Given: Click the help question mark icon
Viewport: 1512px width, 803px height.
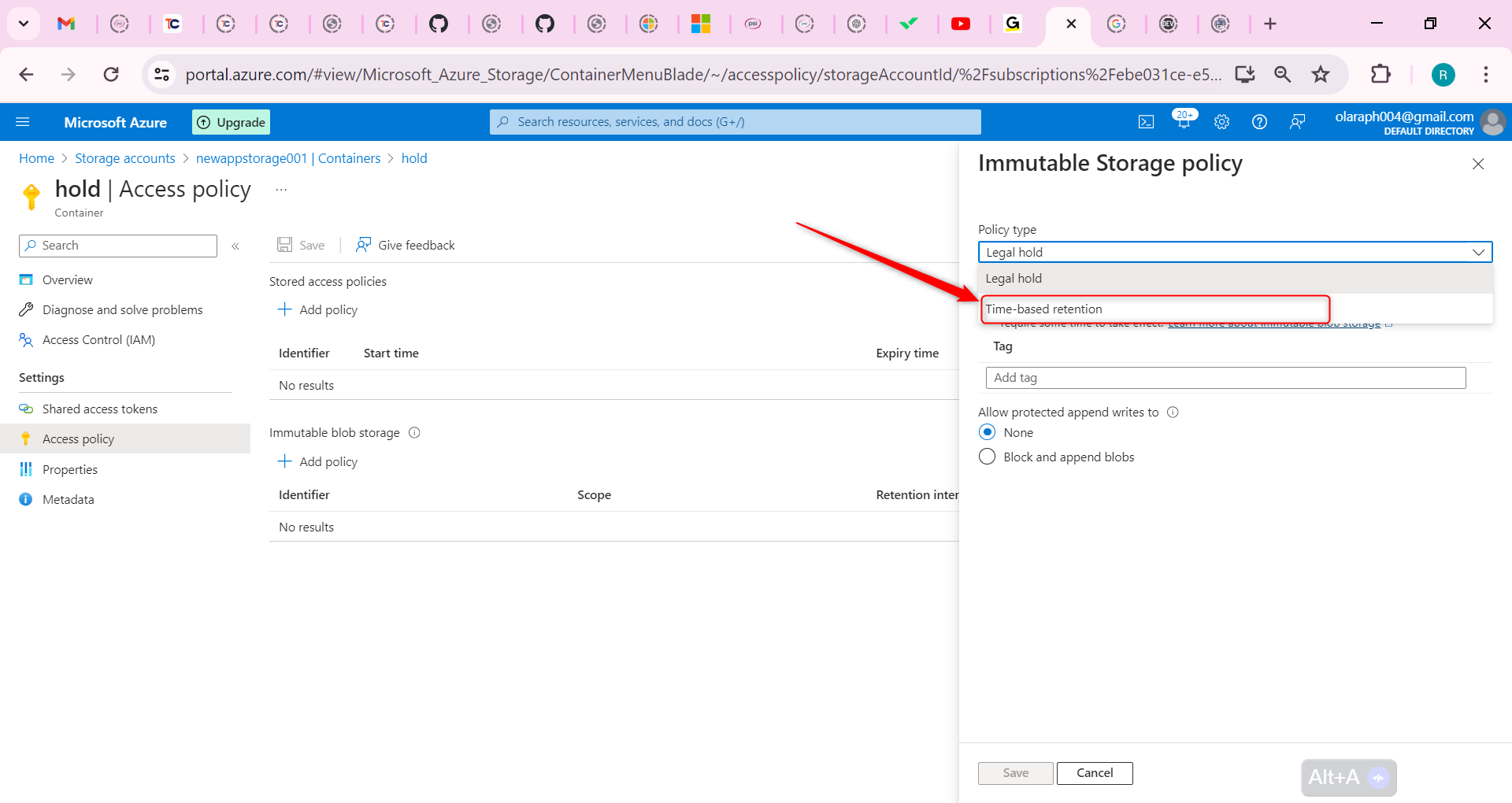Looking at the screenshot, I should [1259, 122].
